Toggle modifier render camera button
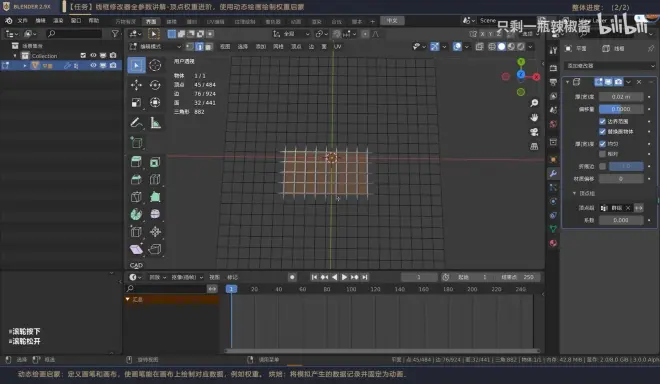Screen dimensions: 660x384 (618, 82)
